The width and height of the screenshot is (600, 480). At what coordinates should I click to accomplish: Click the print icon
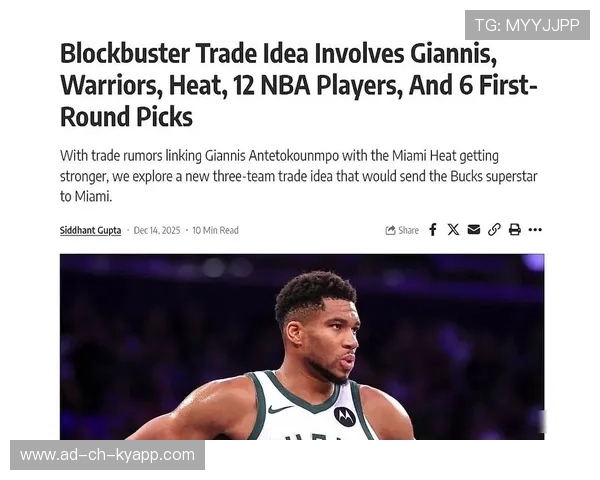click(515, 230)
